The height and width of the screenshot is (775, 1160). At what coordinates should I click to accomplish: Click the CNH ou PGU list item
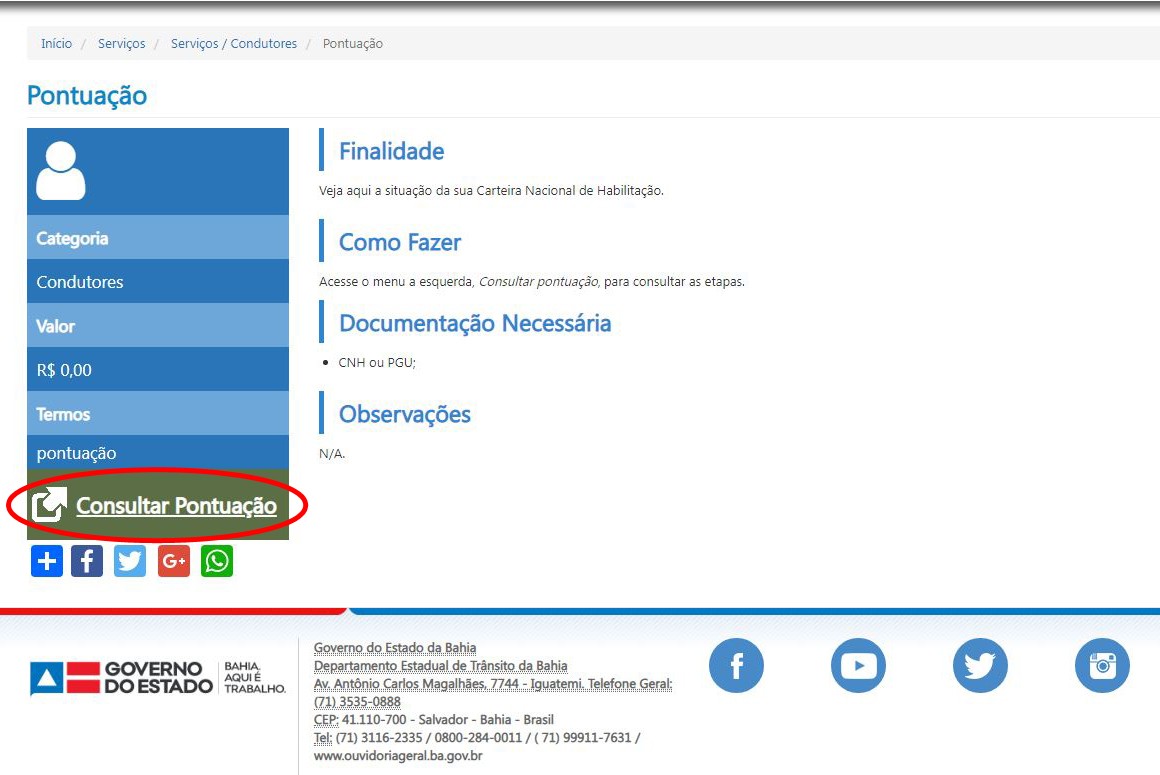click(377, 362)
